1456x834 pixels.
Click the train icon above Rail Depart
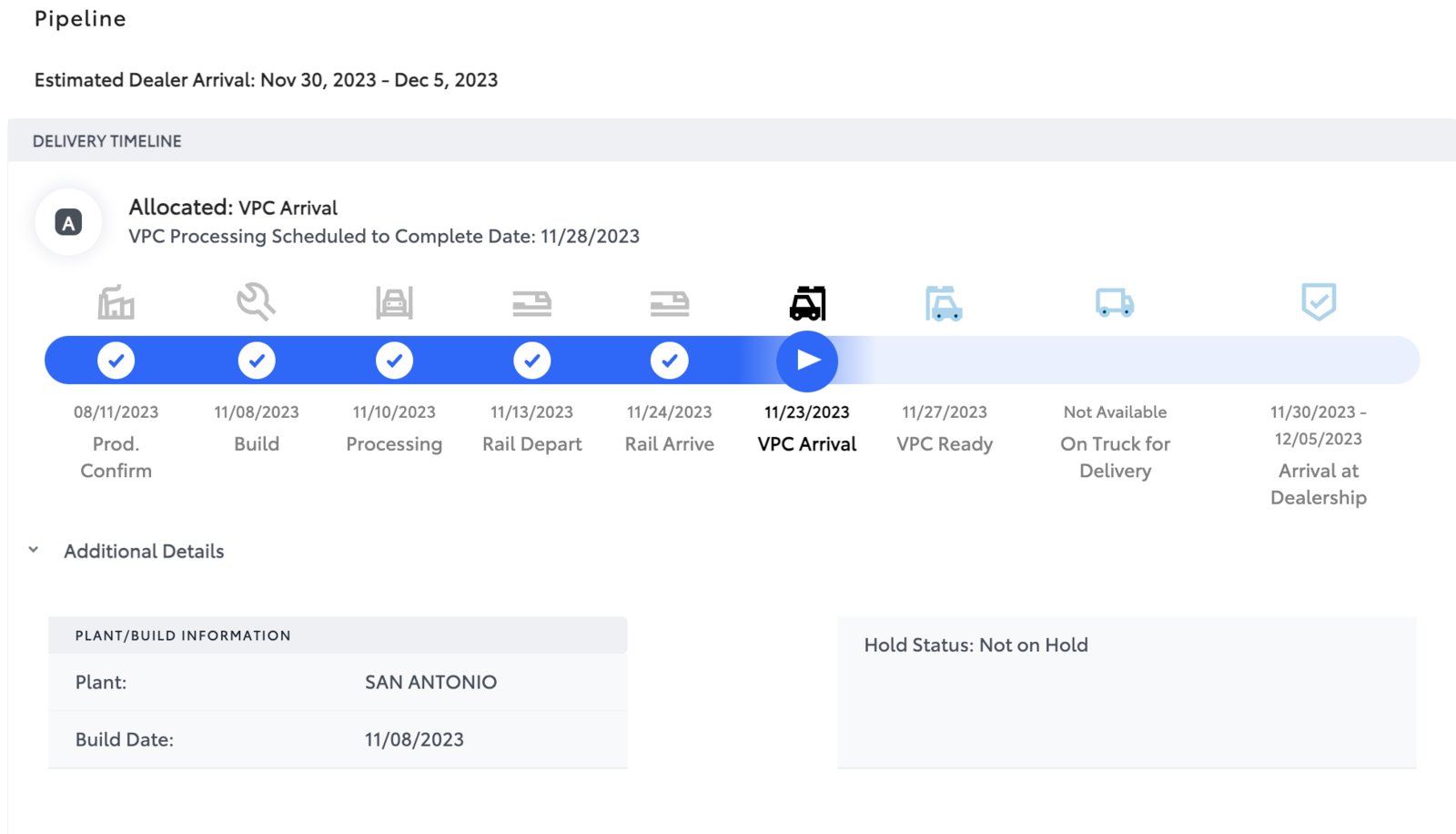[532, 303]
